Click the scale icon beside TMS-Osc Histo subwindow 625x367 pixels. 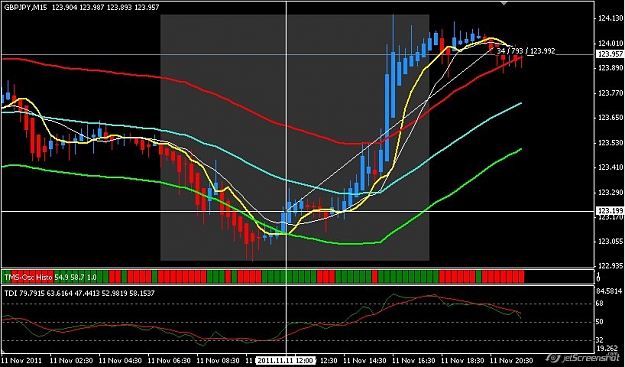pos(599,277)
